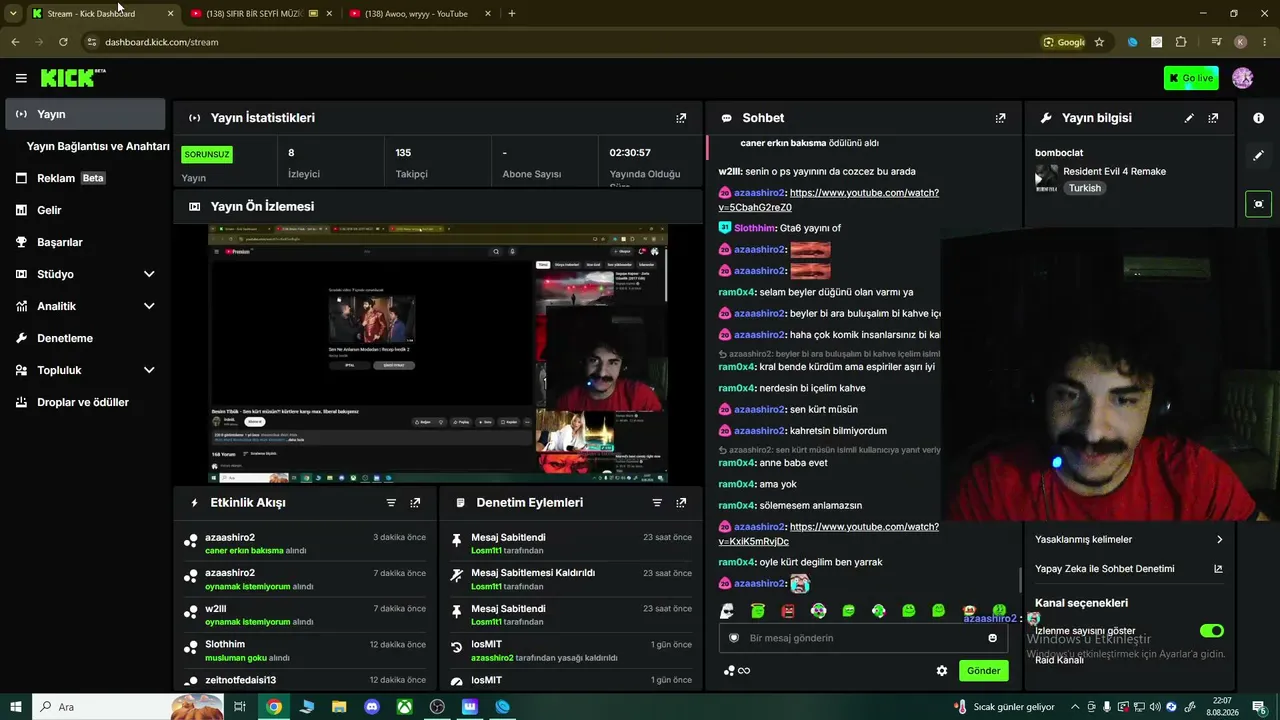Click the Windows taskbar search box
Image resolution: width=1280 pixels, height=720 pixels.
(x=130, y=707)
